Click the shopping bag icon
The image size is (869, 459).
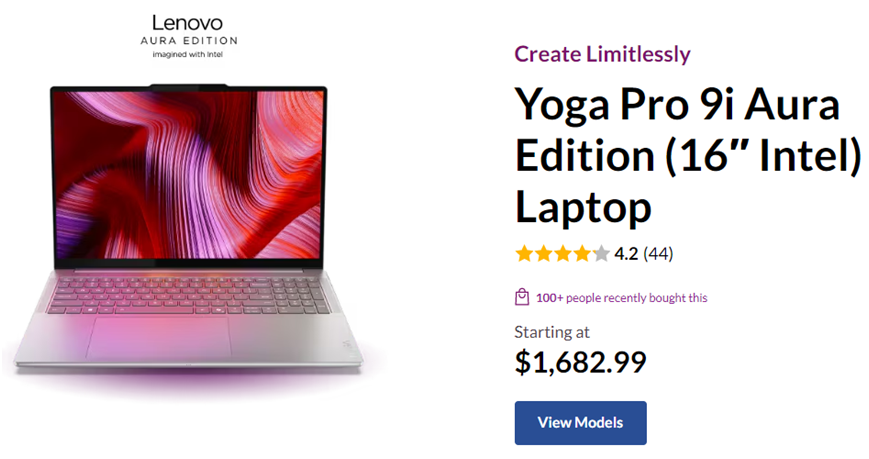coord(521,297)
